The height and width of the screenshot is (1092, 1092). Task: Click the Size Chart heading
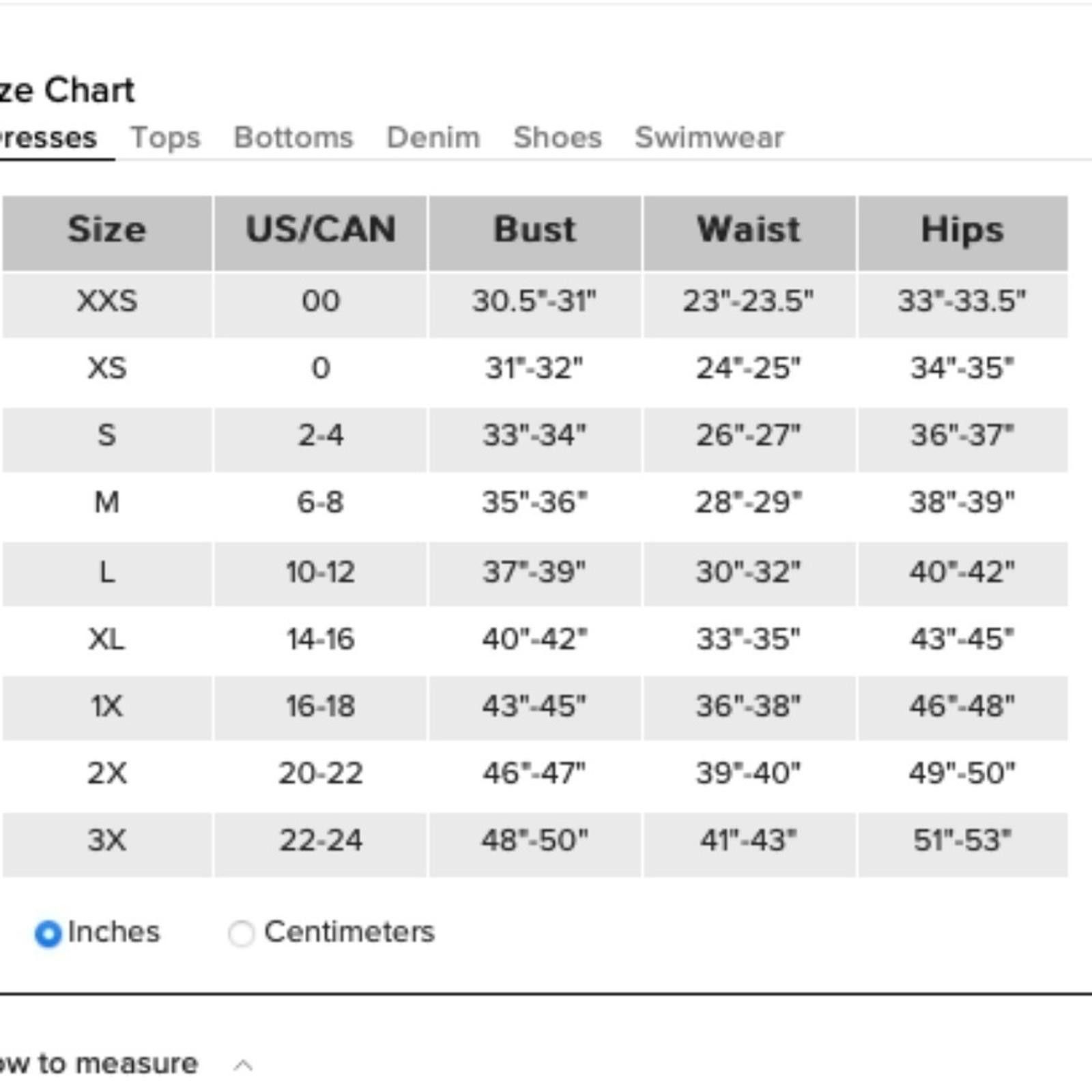tap(67, 90)
